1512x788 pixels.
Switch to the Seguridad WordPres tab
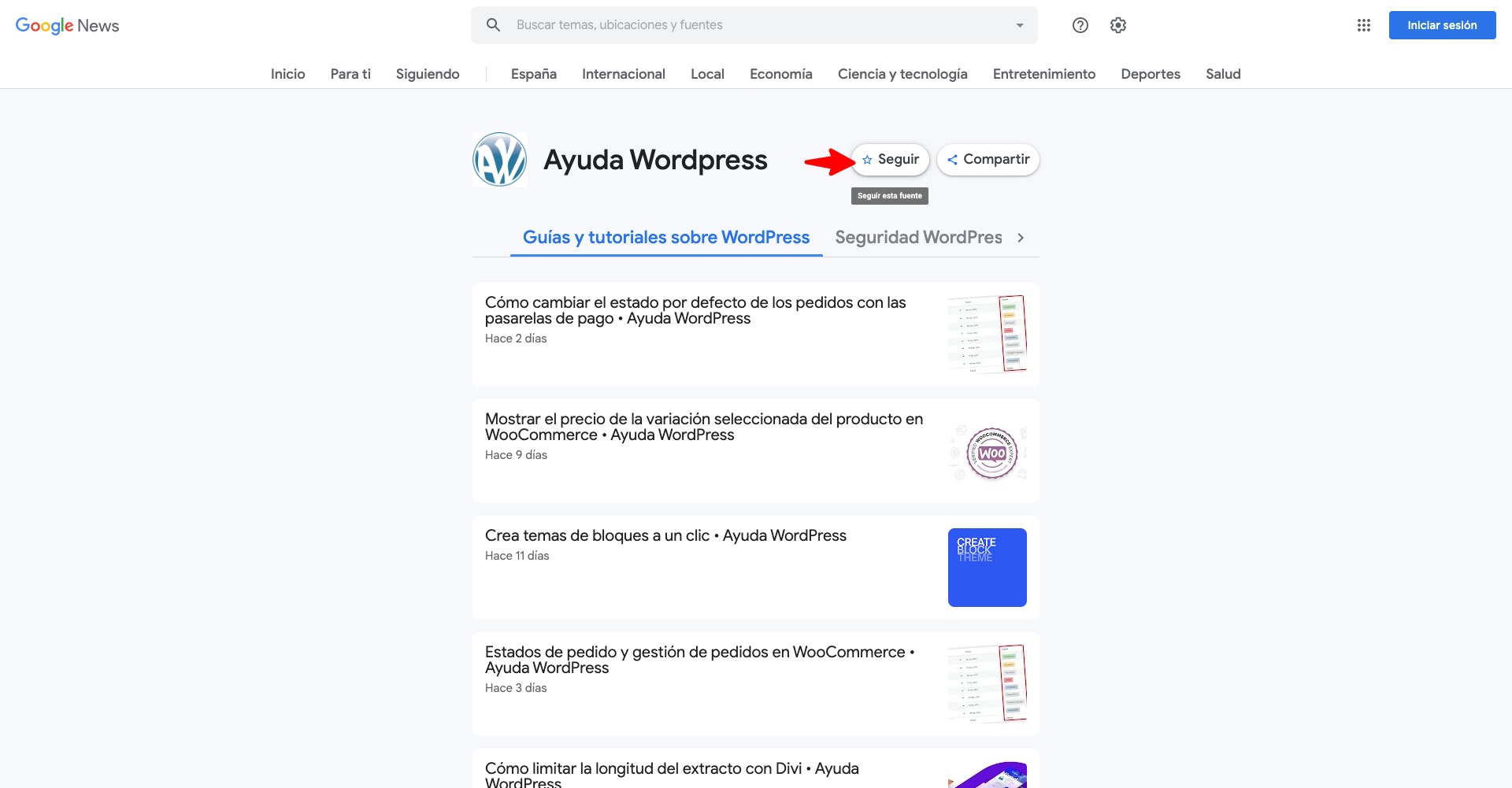click(918, 237)
